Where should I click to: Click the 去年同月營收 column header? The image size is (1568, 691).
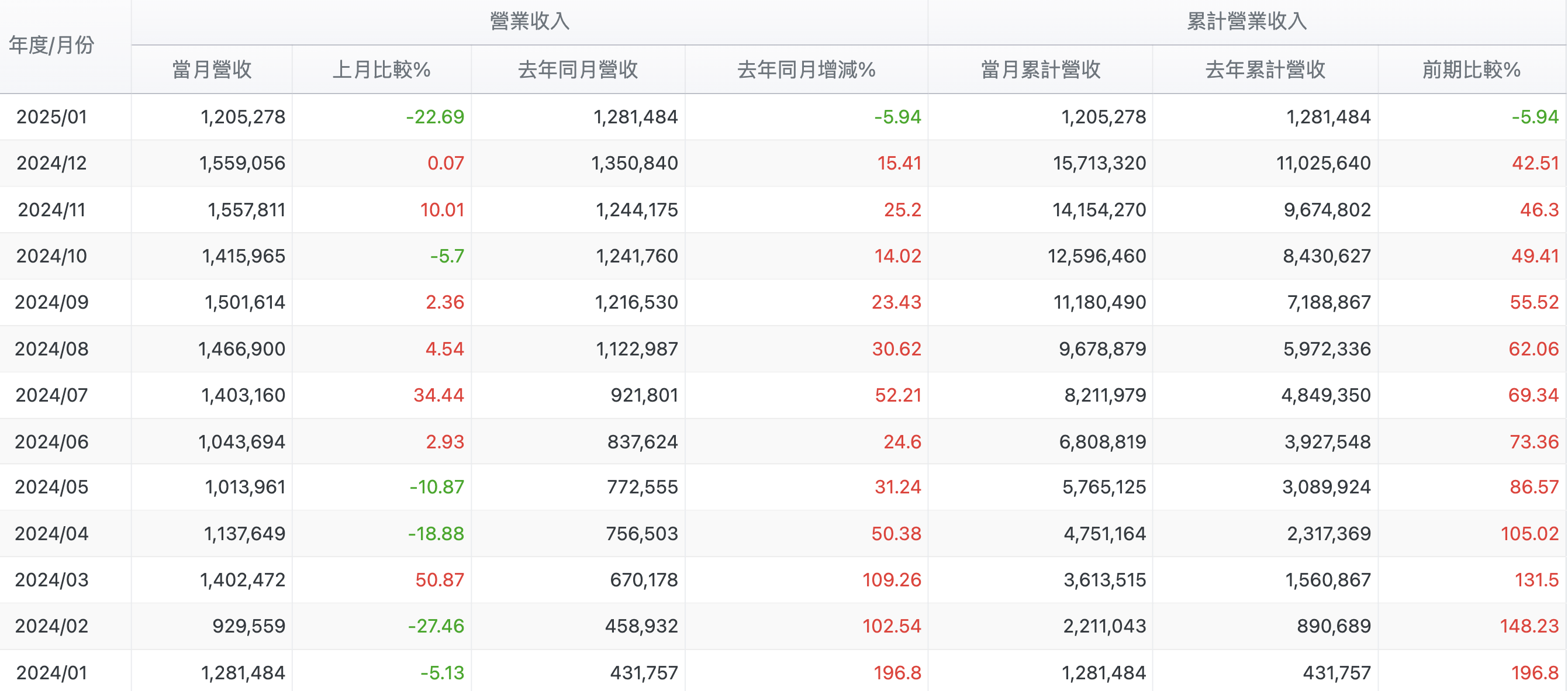[x=578, y=70]
